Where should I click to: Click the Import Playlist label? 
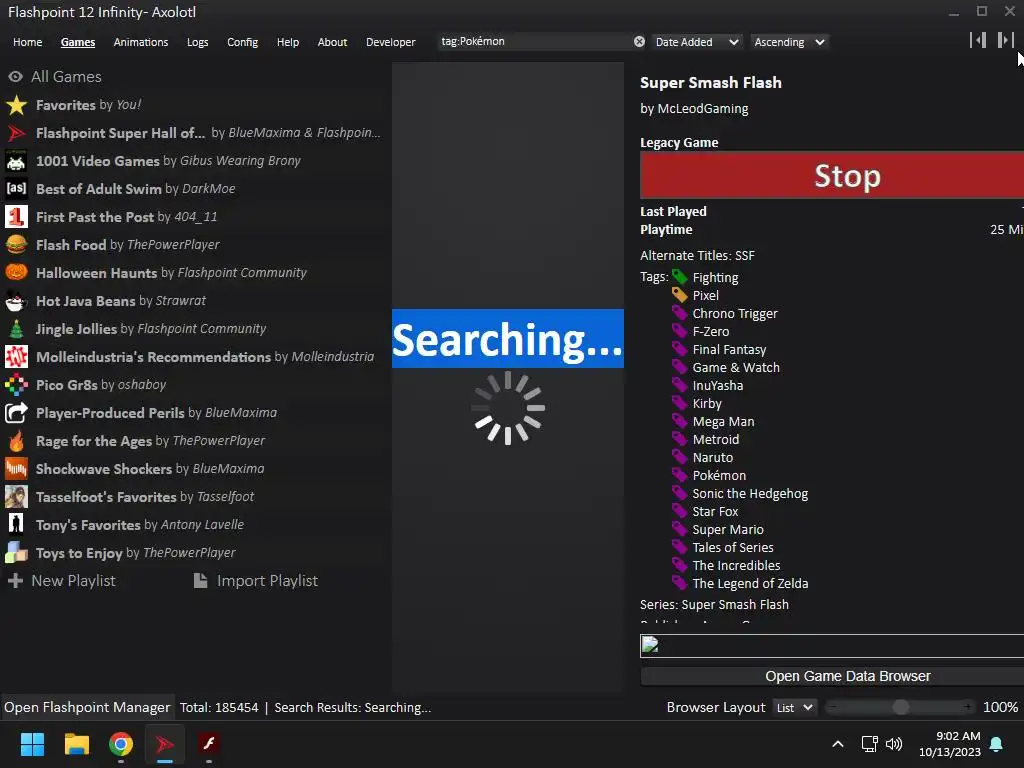[x=267, y=581]
